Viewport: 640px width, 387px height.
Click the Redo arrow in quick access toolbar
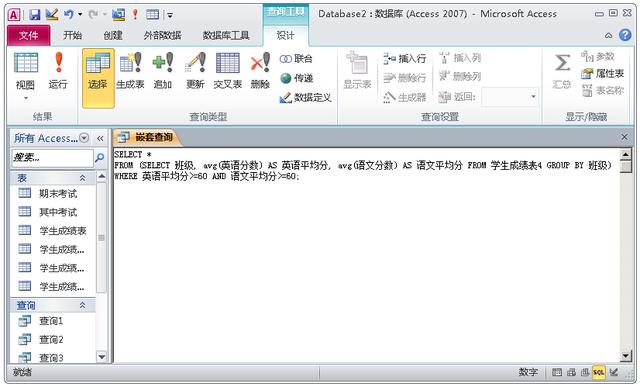(93, 15)
